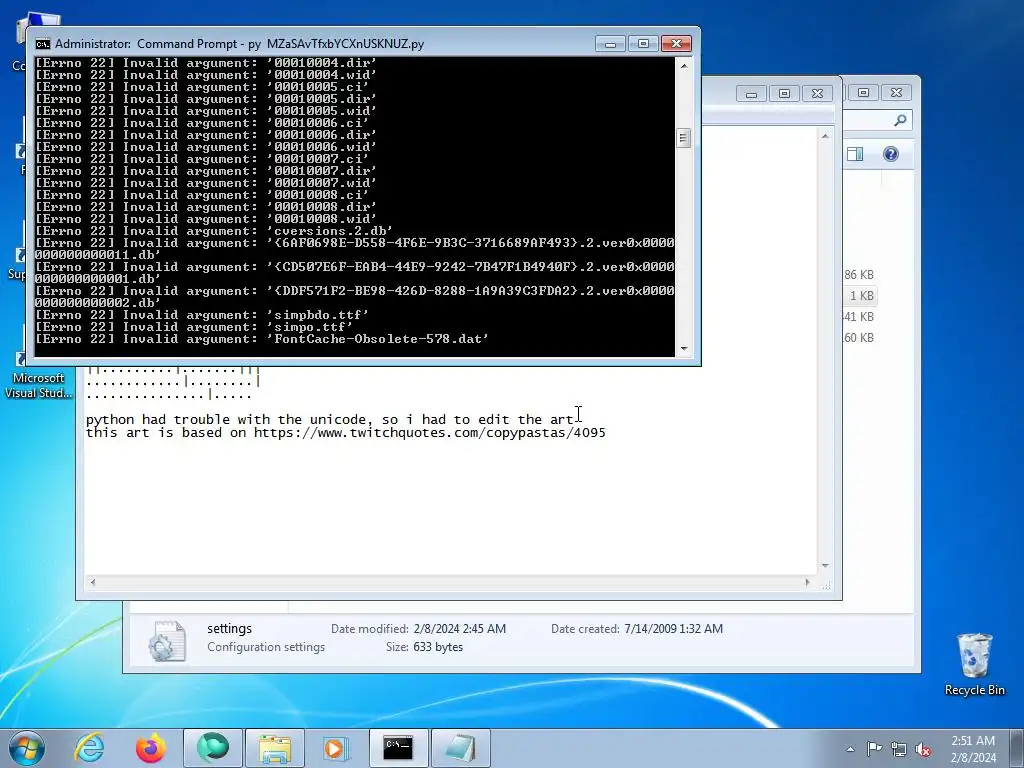This screenshot has height=768, width=1024.
Task: Click Notepad vertical scrollbar down arrow
Action: (x=825, y=566)
